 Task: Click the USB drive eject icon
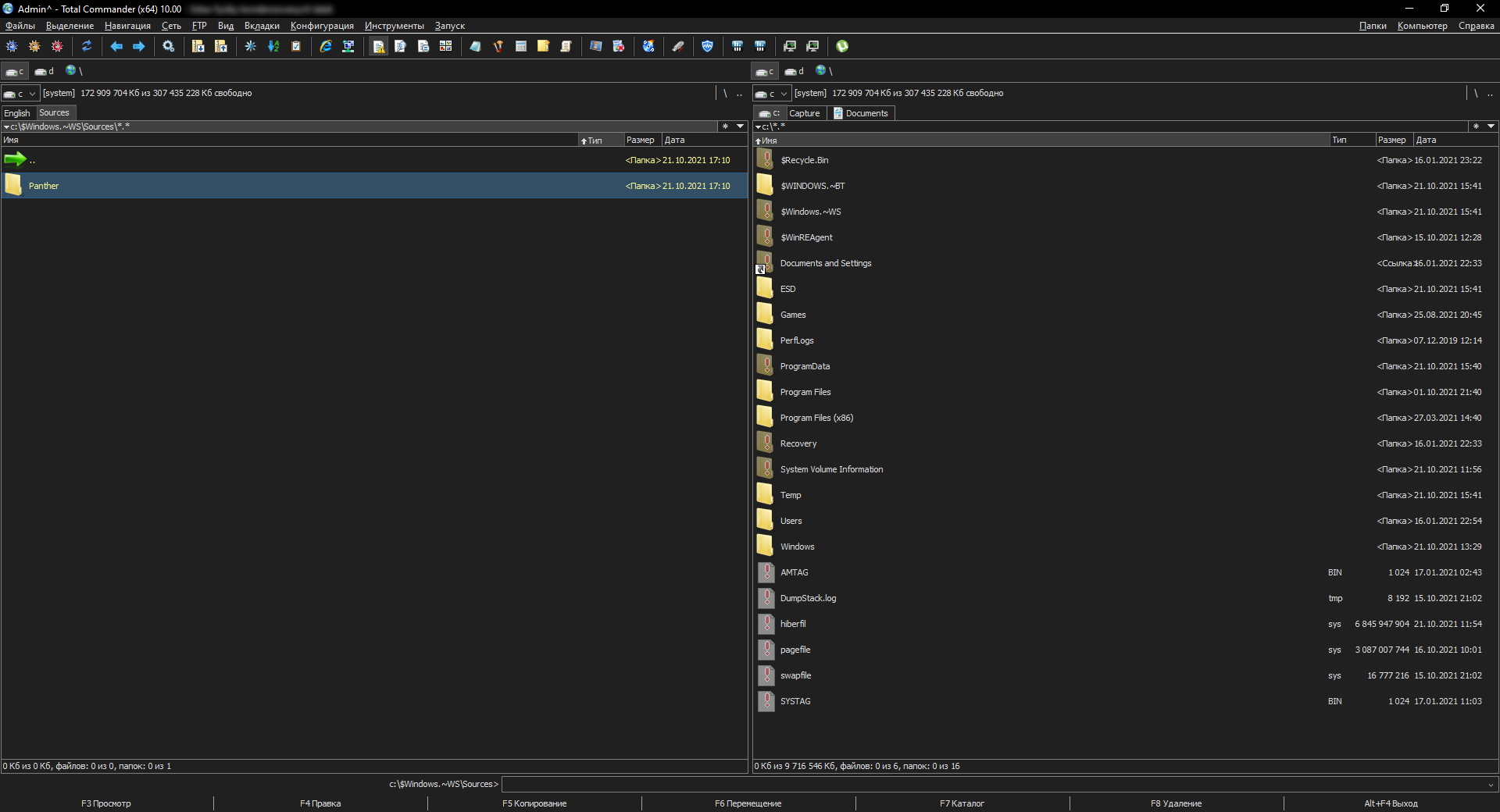(x=678, y=46)
